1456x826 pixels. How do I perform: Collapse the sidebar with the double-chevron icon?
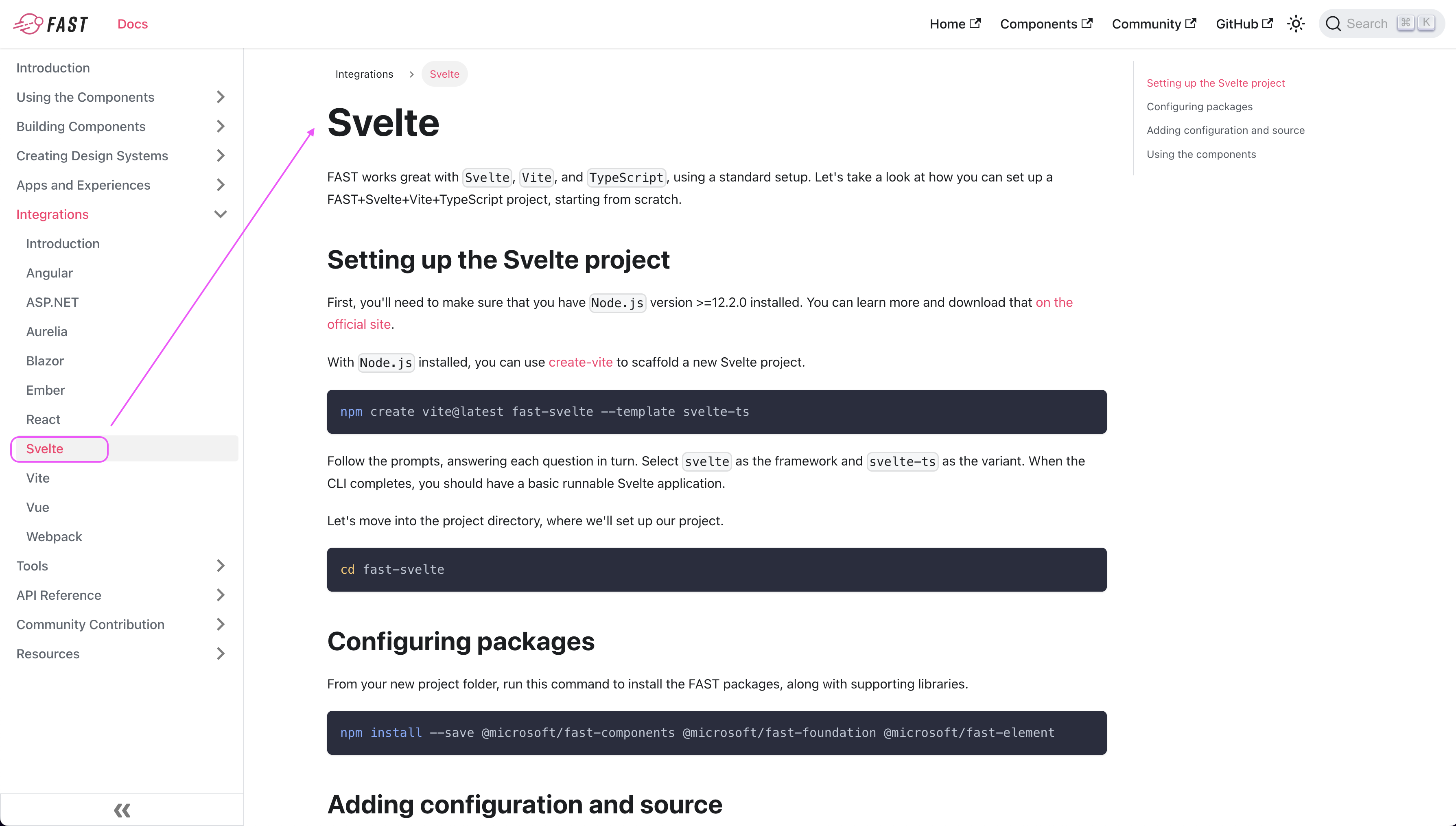point(121,810)
